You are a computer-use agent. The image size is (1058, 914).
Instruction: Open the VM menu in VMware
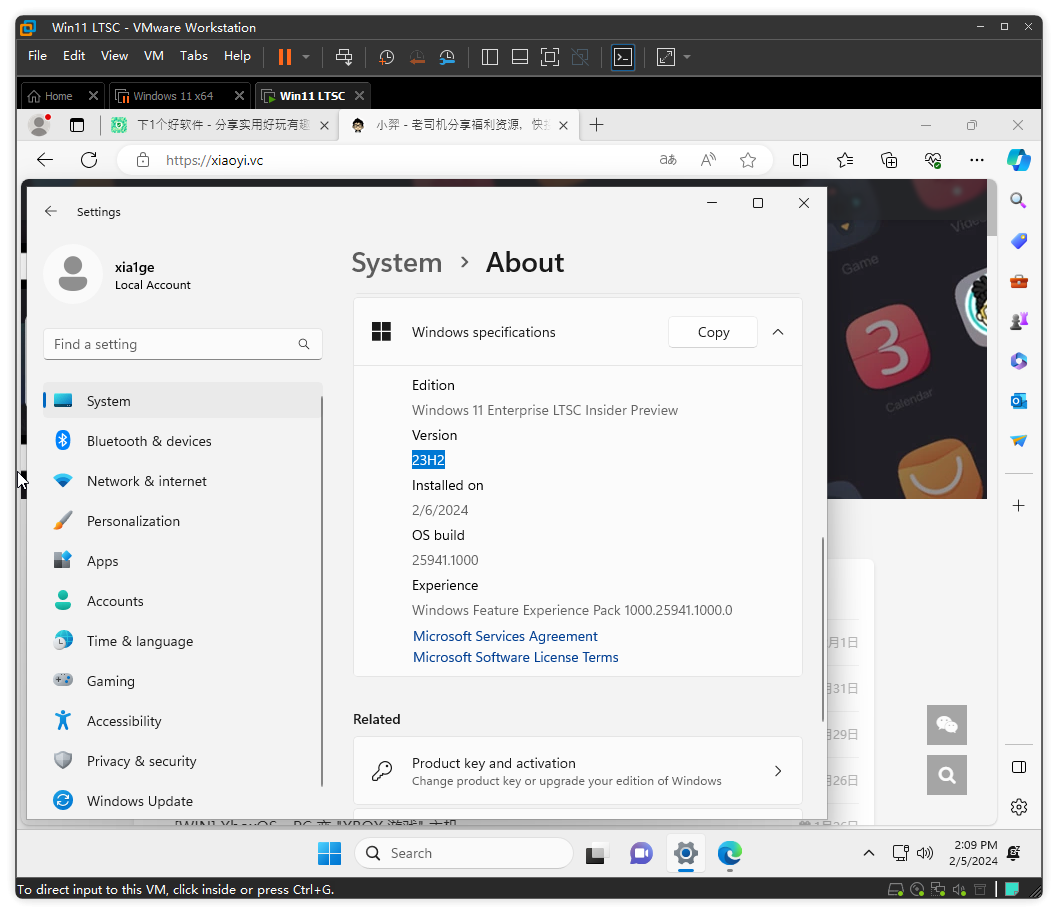click(x=153, y=56)
